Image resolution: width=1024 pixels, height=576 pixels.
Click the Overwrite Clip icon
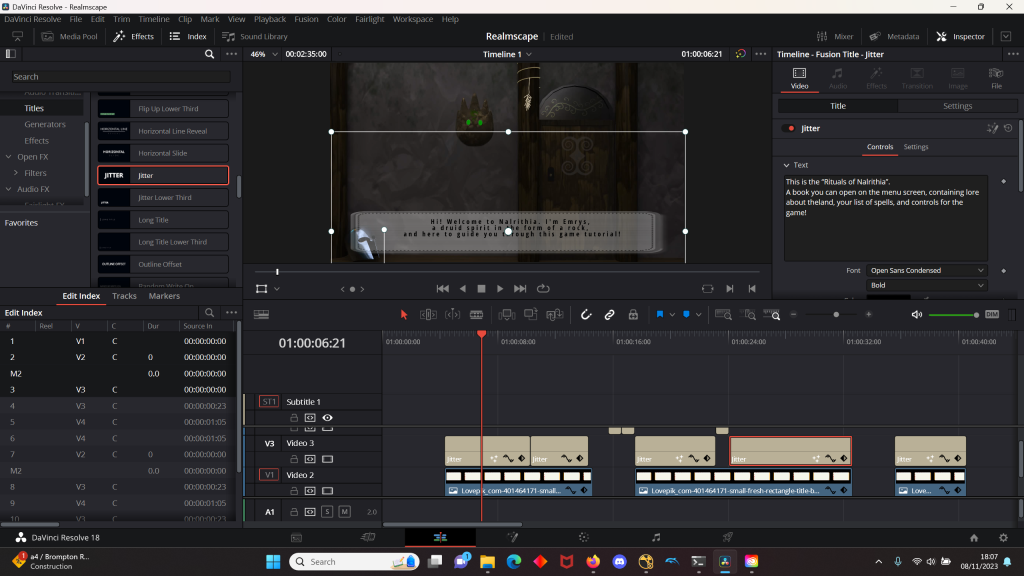click(530, 315)
